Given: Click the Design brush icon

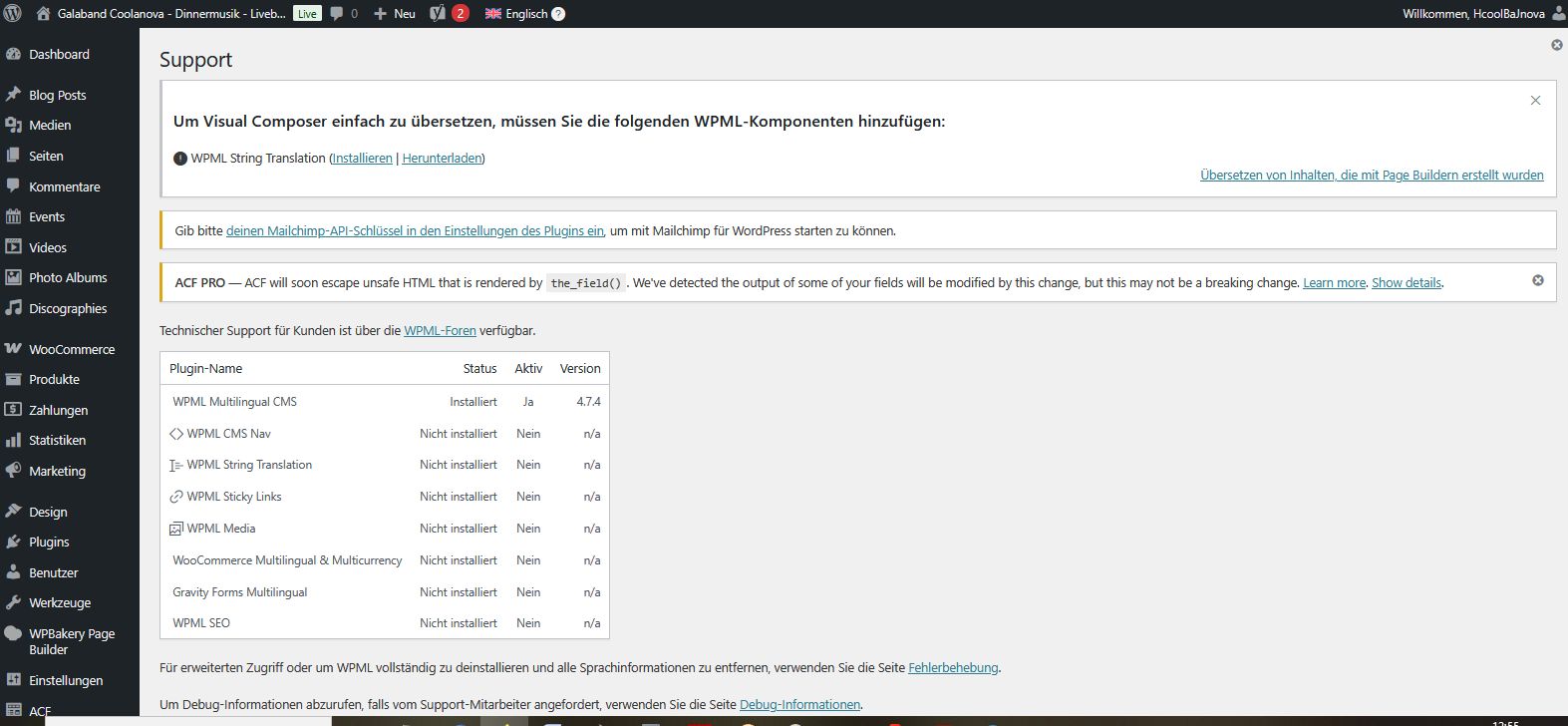Looking at the screenshot, I should (x=13, y=512).
